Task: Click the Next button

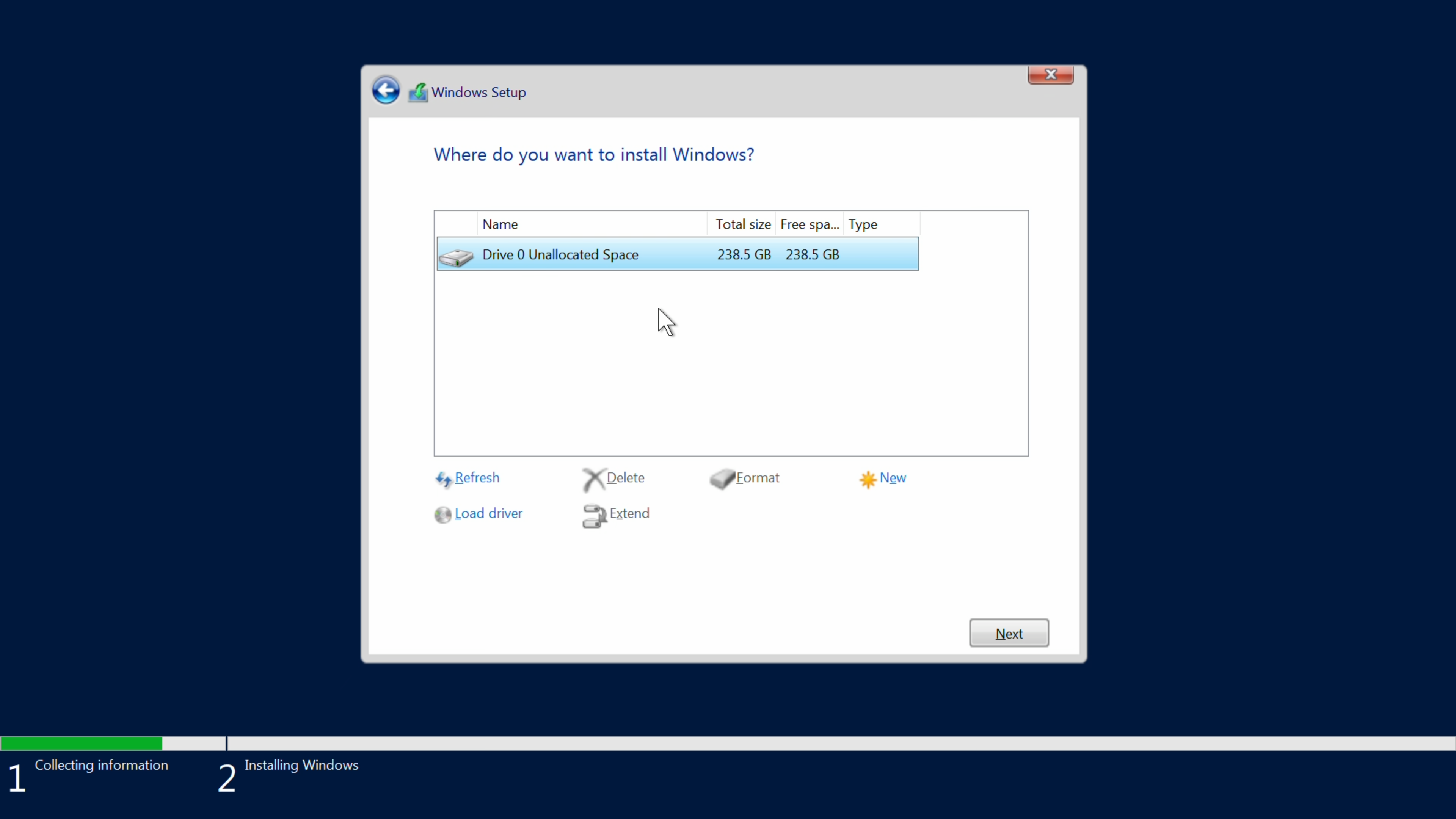Action: tap(1009, 633)
